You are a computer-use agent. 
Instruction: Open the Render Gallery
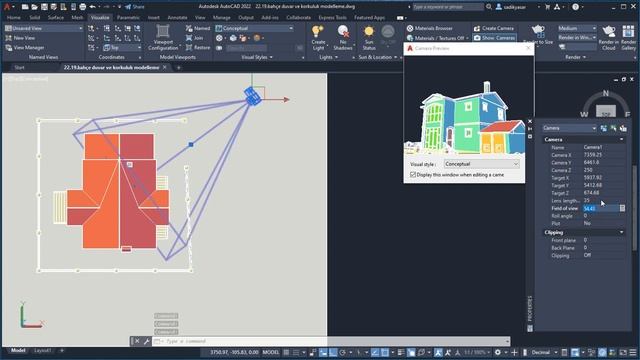click(629, 37)
